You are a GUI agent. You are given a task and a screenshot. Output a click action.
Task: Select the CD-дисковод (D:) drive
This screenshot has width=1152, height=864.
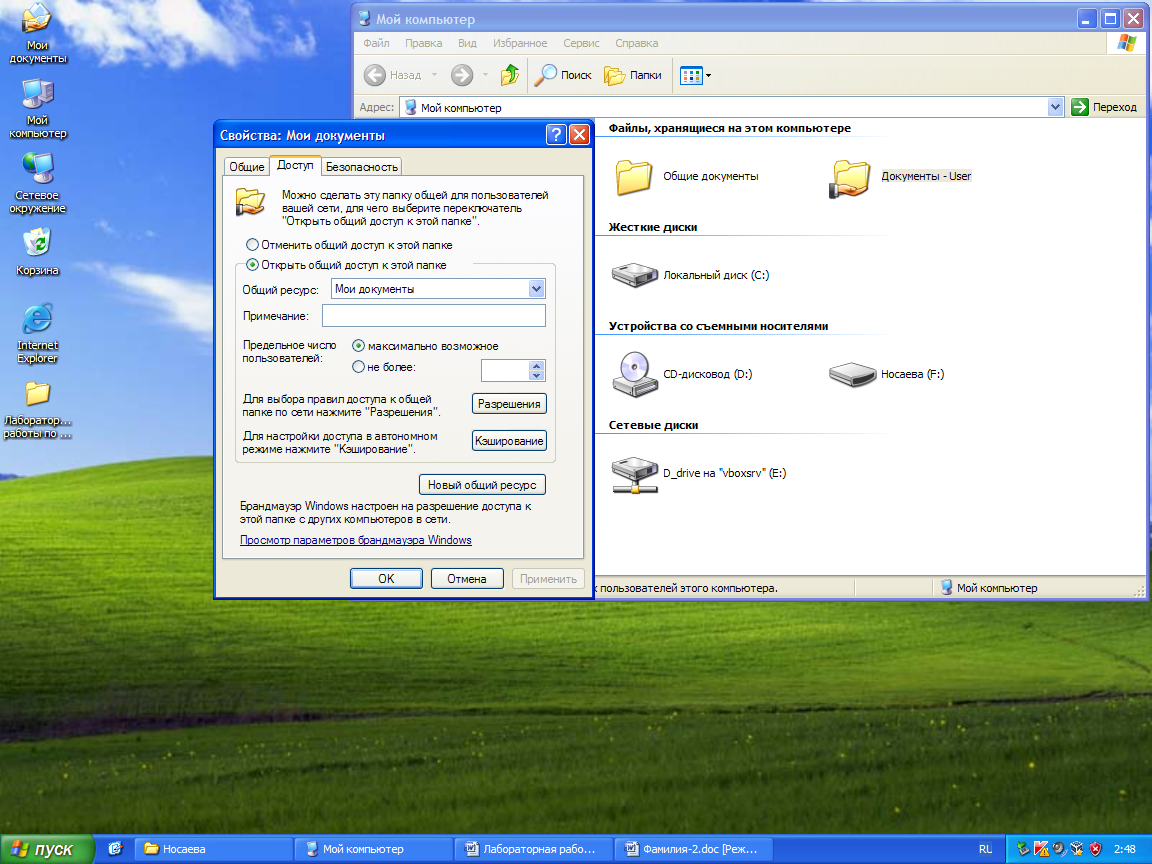(683, 374)
